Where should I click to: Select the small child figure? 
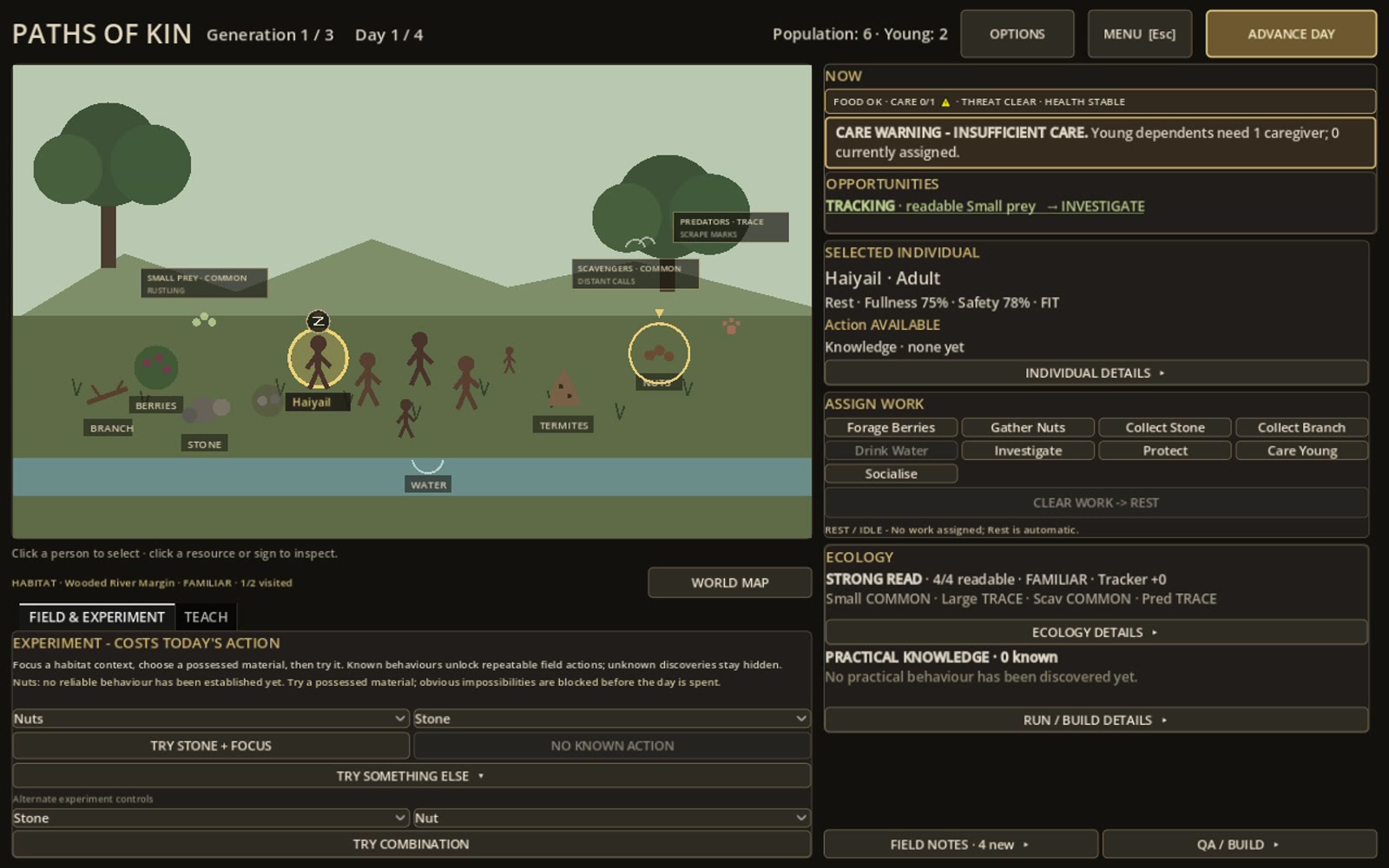point(510,360)
